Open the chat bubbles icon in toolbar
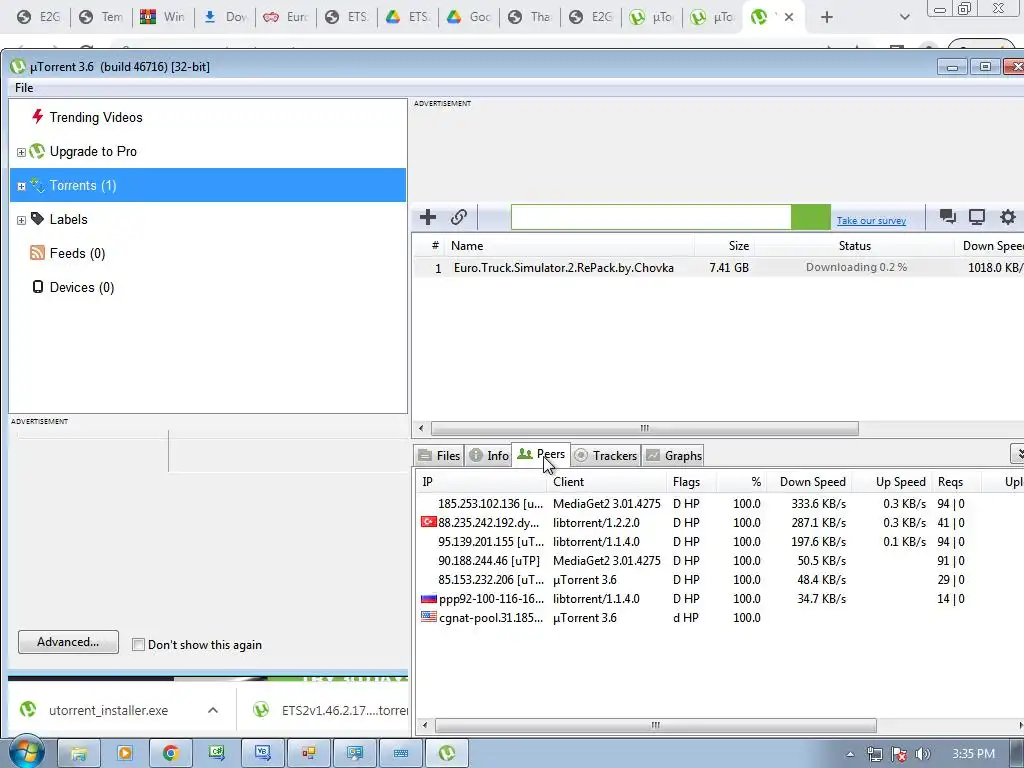Viewport: 1024px width, 768px height. [x=948, y=217]
